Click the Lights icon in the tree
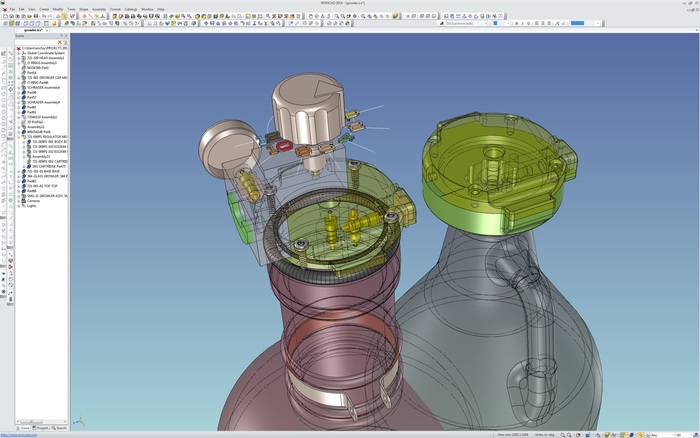The height and width of the screenshot is (438, 700). coord(24,206)
